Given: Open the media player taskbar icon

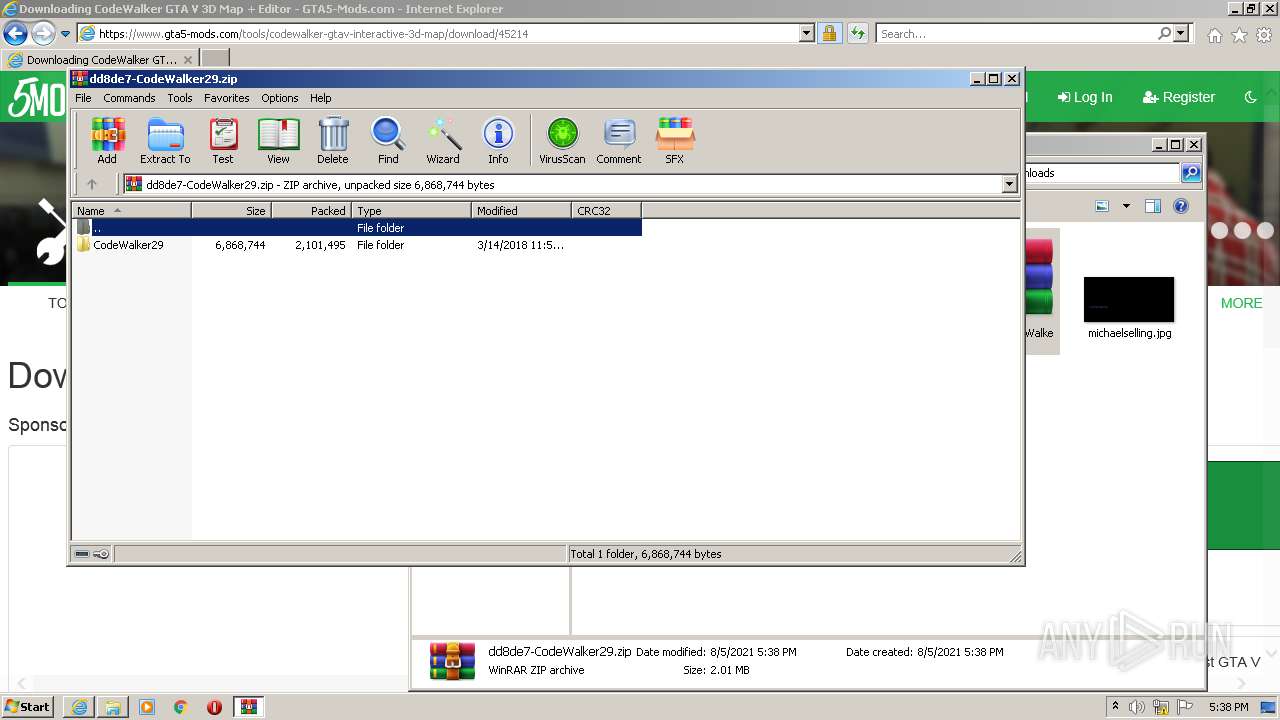Looking at the screenshot, I should (147, 707).
